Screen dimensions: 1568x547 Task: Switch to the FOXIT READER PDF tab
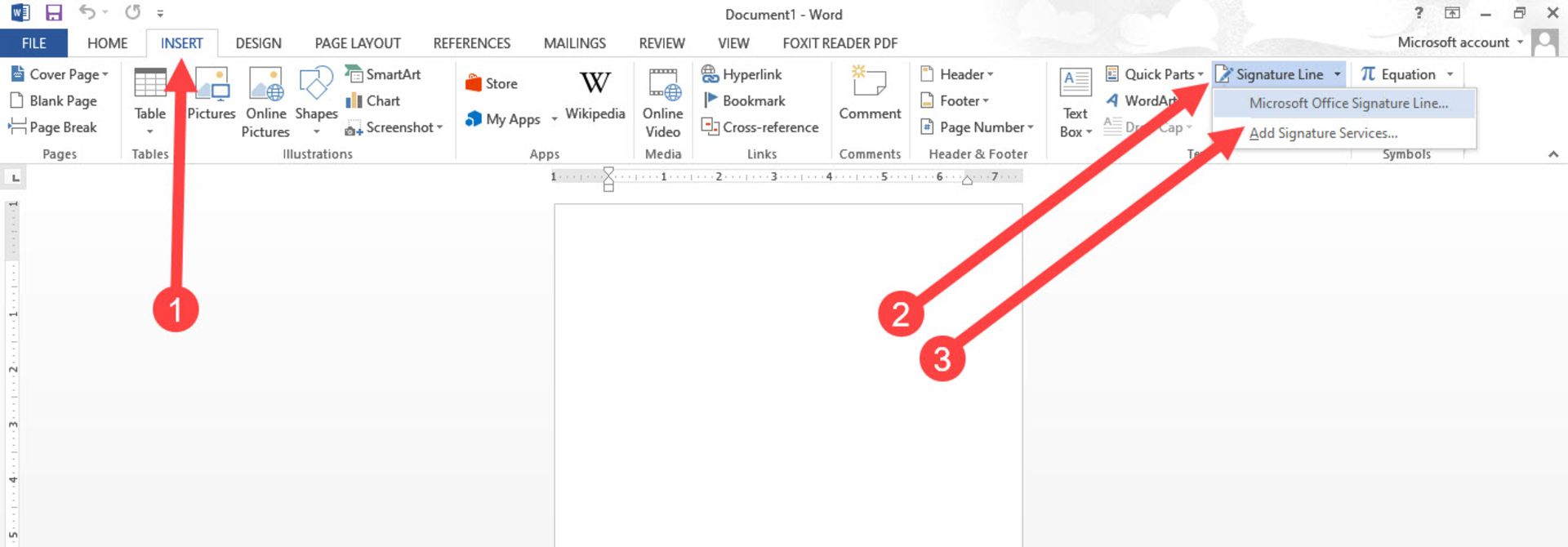click(840, 43)
